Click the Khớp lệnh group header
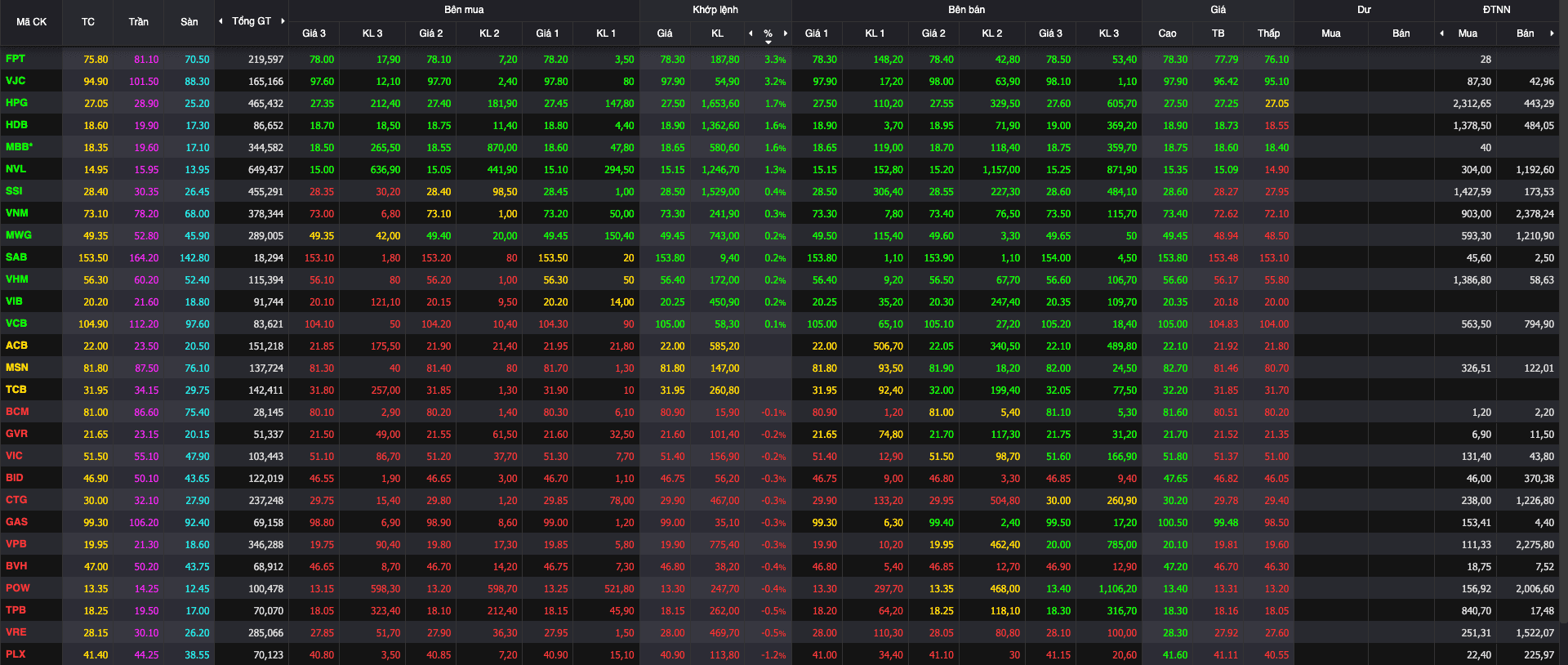Screen dimensions: 1568x665 coord(715,10)
